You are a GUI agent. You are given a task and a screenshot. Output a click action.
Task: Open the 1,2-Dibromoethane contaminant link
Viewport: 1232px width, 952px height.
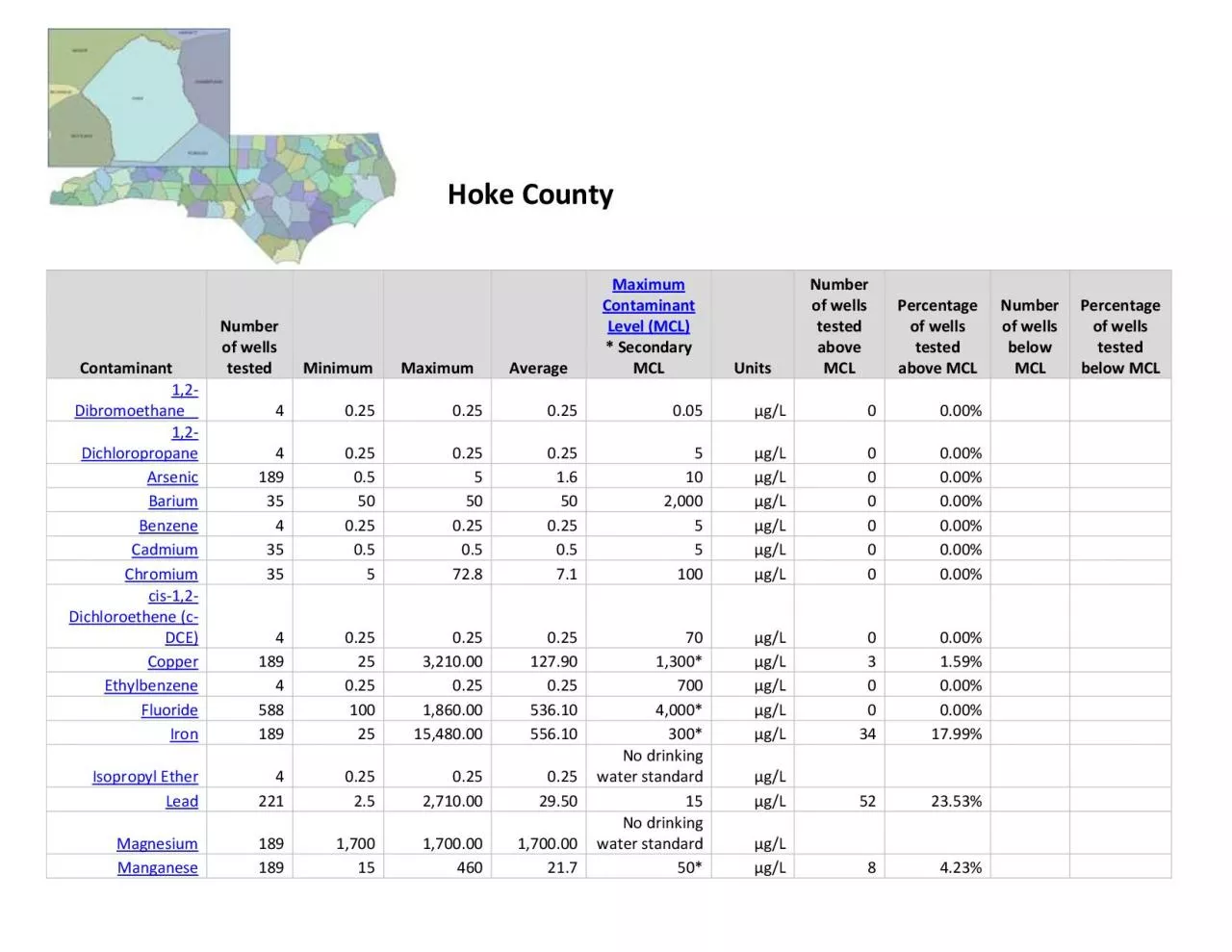pos(136,399)
